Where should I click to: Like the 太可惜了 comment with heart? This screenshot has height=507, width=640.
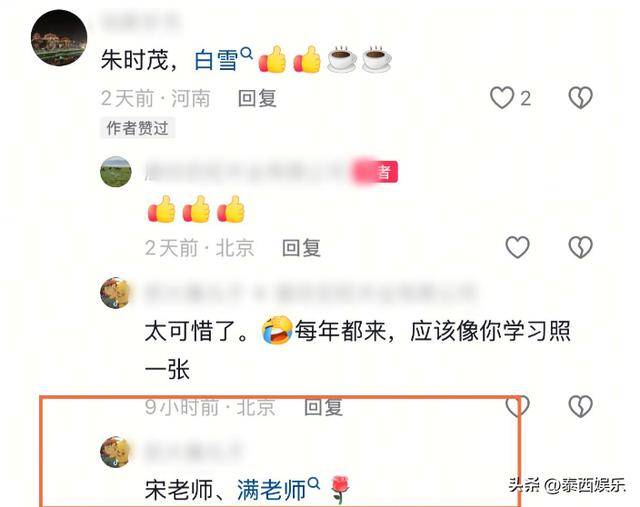[518, 406]
